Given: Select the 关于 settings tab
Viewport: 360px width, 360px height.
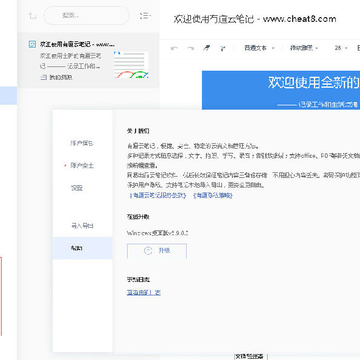Looking at the screenshot, I should tap(82, 248).
